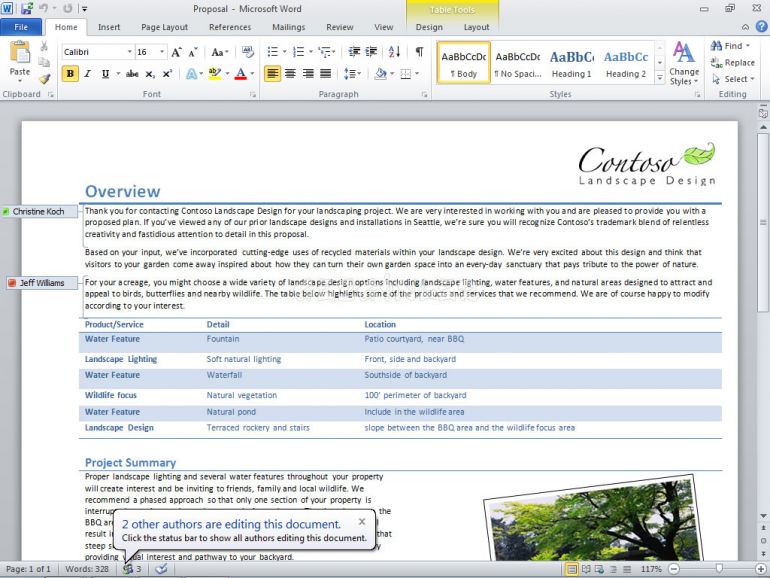Apply red font color
This screenshot has height=578, width=770.
241,74
